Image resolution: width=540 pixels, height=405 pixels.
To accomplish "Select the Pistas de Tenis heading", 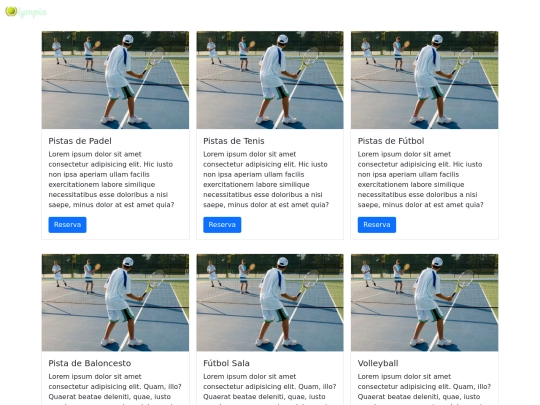I will pos(233,141).
